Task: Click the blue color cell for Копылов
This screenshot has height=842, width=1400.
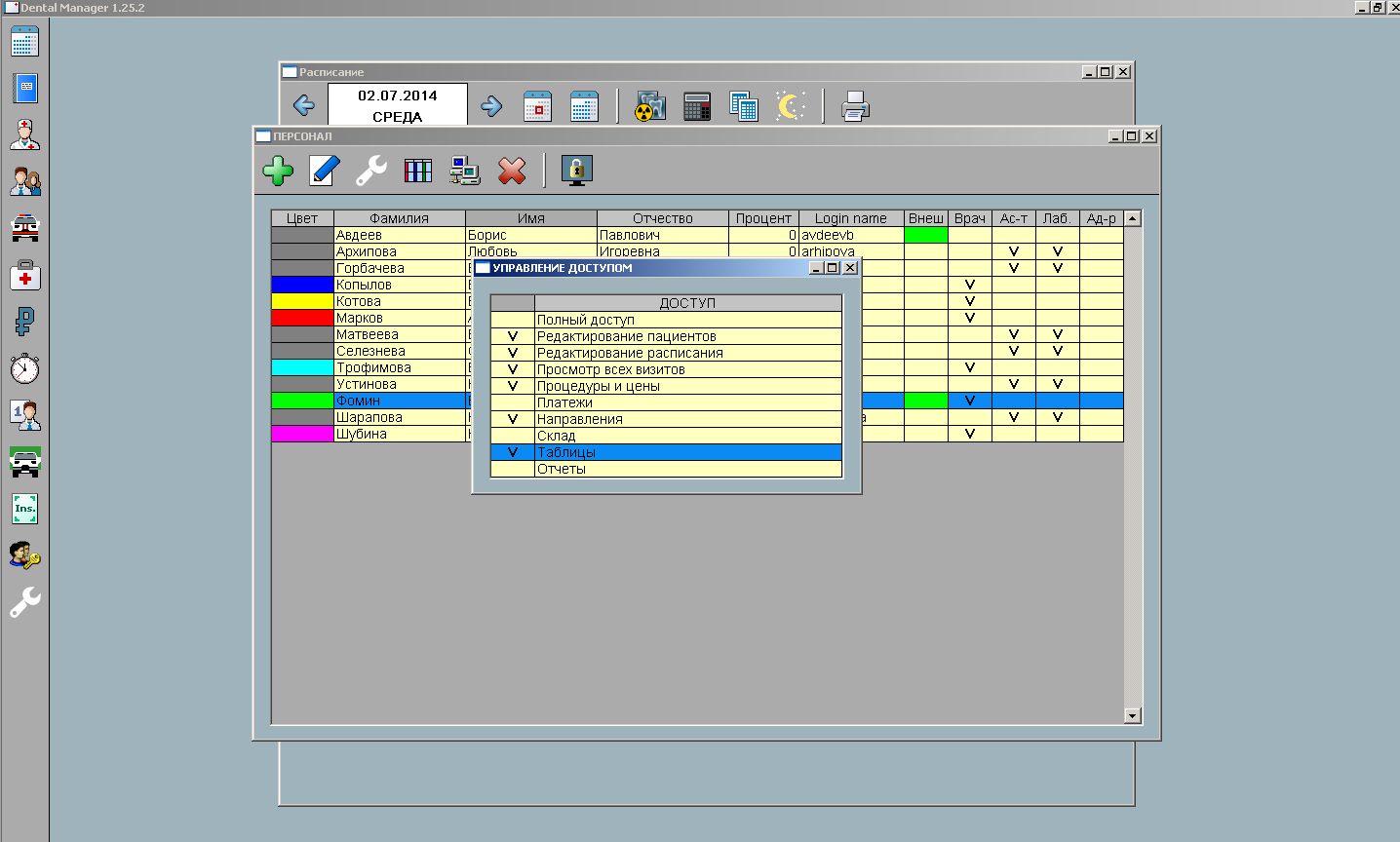Action: pyautogui.click(x=302, y=285)
